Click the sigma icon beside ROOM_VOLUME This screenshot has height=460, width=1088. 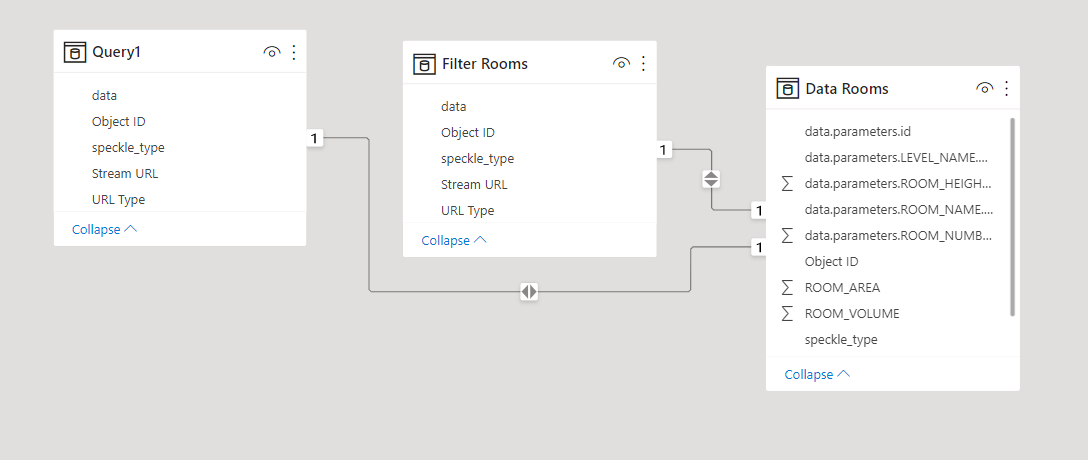click(x=787, y=313)
